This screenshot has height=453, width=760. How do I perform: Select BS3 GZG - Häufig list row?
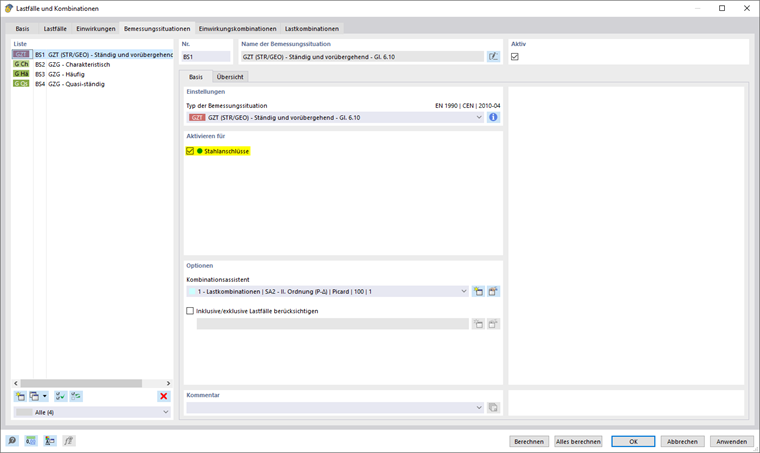click(92, 74)
